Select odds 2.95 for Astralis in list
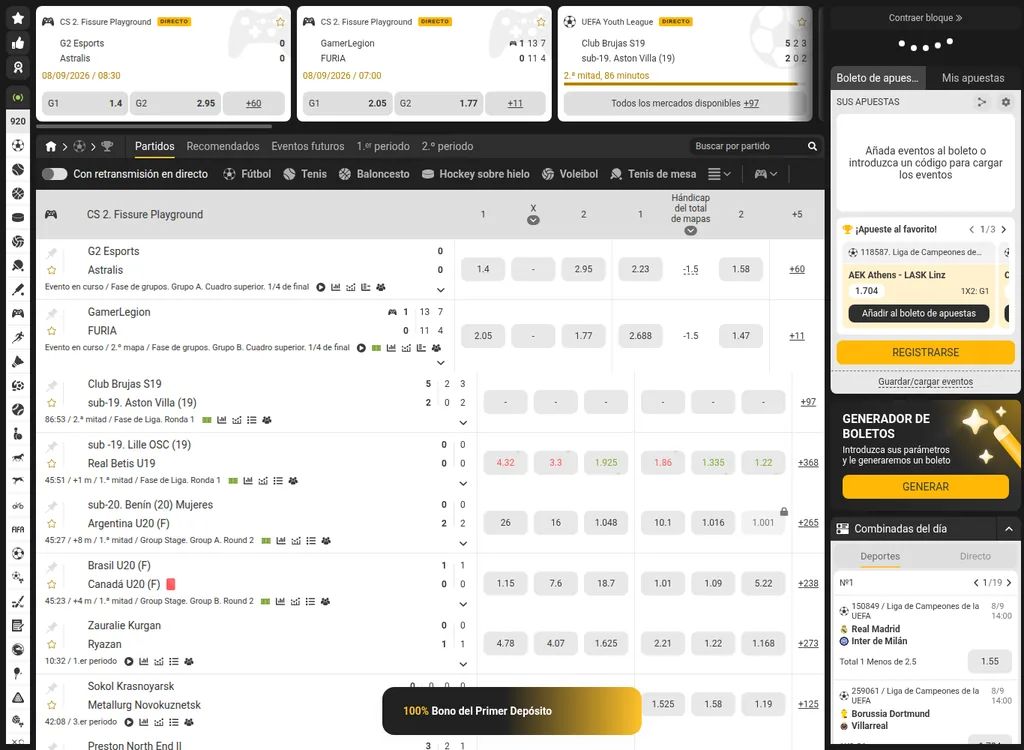1024x750 pixels. (x=583, y=269)
